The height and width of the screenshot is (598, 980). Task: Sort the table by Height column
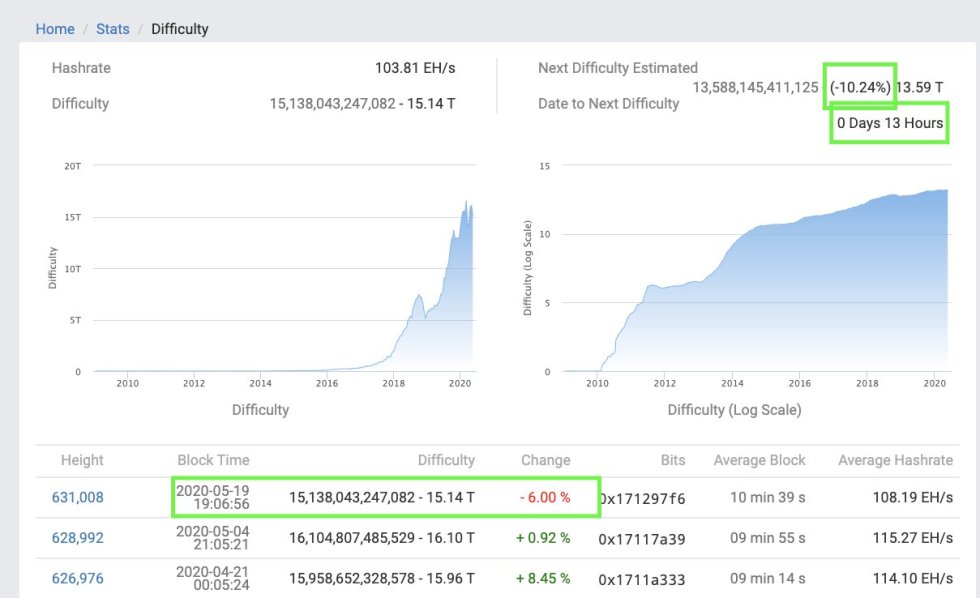pyautogui.click(x=81, y=460)
